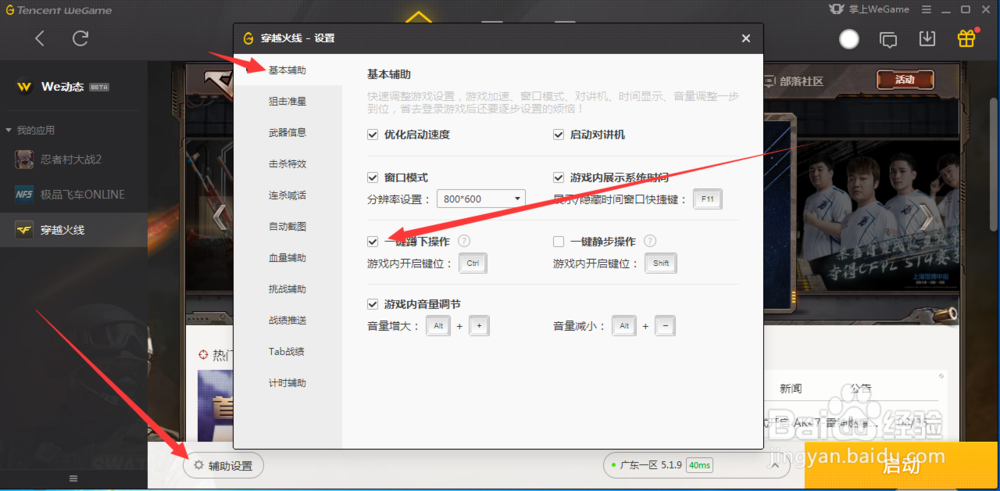Toggle 游戏内展示系统时间 checkbox
1000x491 pixels.
559,177
